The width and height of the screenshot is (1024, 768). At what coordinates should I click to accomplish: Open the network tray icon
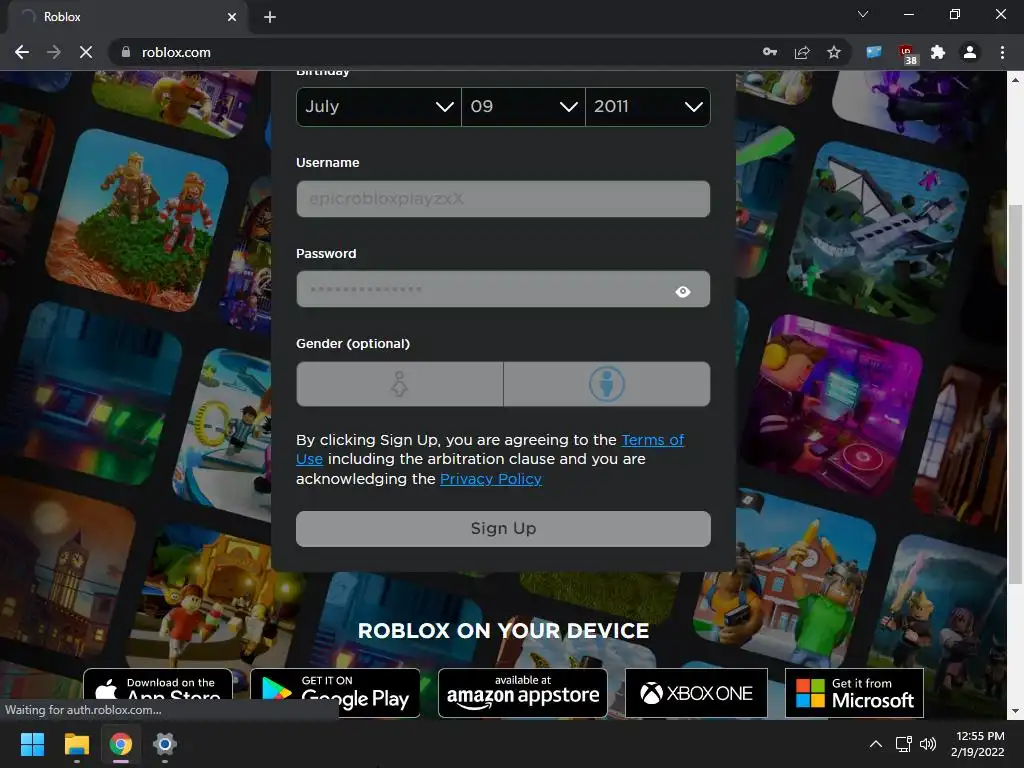click(x=904, y=744)
